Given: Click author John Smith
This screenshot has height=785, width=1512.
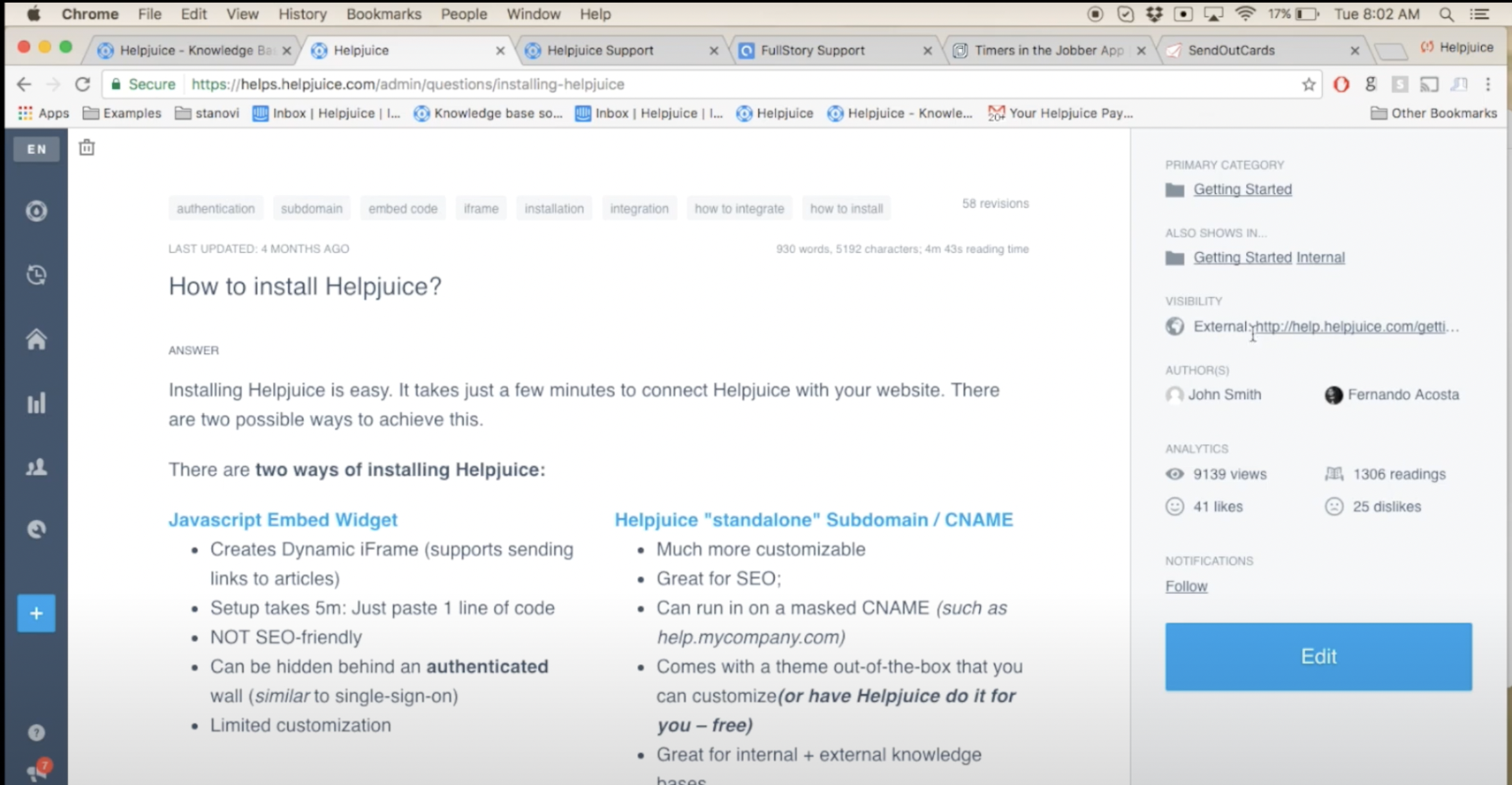Looking at the screenshot, I should pyautogui.click(x=1224, y=394).
